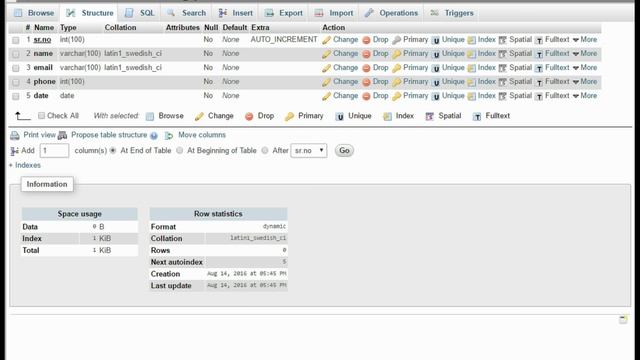Click Primary key icon in With selected bar
The height and width of the screenshot is (360, 640).
pos(289,116)
